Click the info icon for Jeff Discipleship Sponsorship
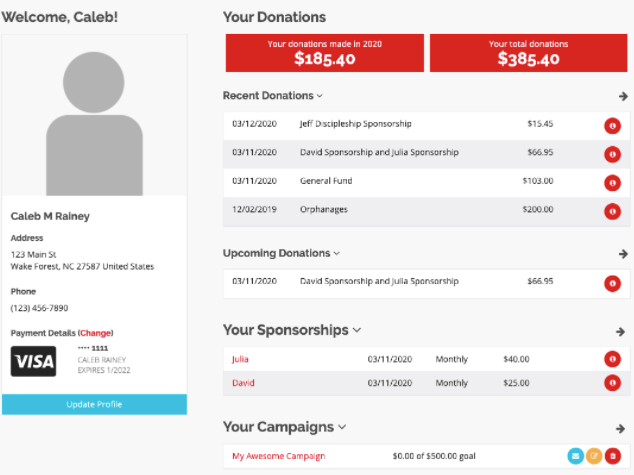634x475 pixels. pyautogui.click(x=612, y=126)
